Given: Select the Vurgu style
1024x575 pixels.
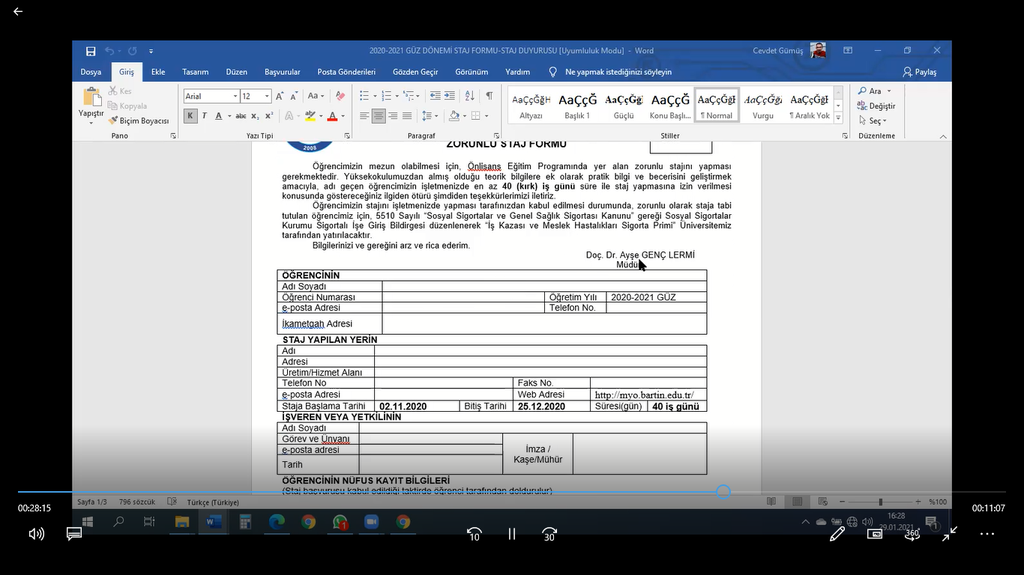Looking at the screenshot, I should tap(763, 105).
